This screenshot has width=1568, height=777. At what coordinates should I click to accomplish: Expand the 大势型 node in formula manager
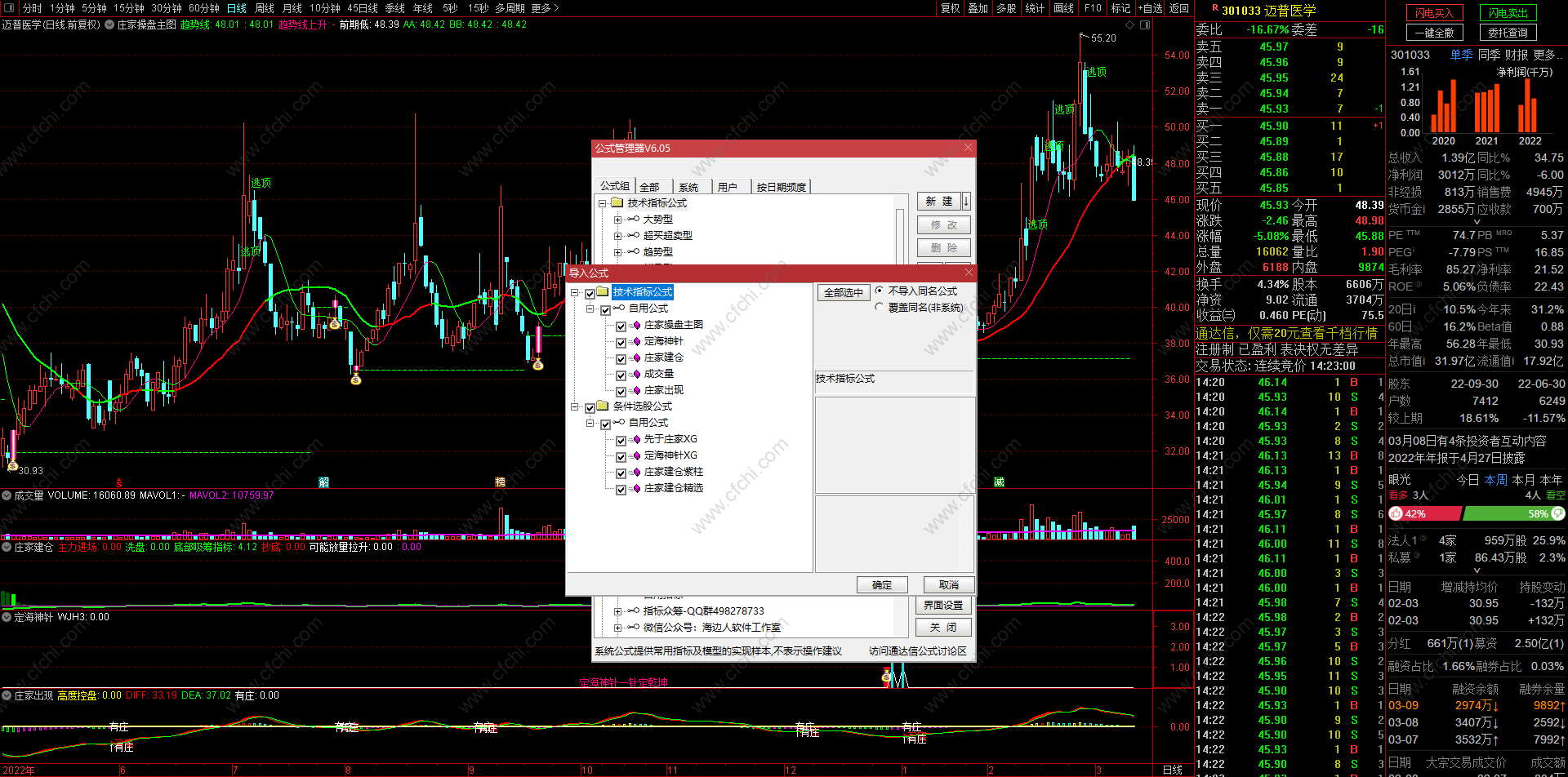click(x=617, y=220)
